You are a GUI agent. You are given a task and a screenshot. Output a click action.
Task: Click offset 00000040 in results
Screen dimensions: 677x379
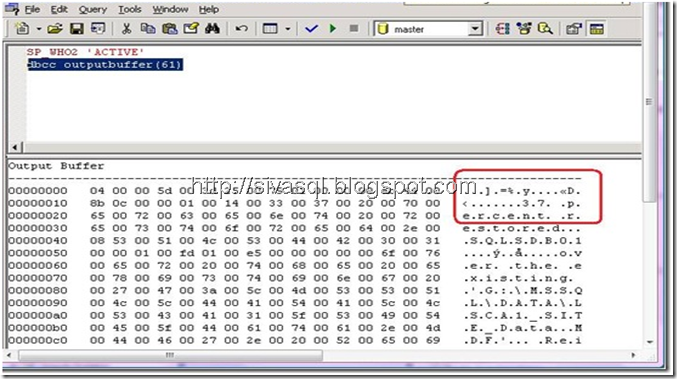tap(38, 241)
